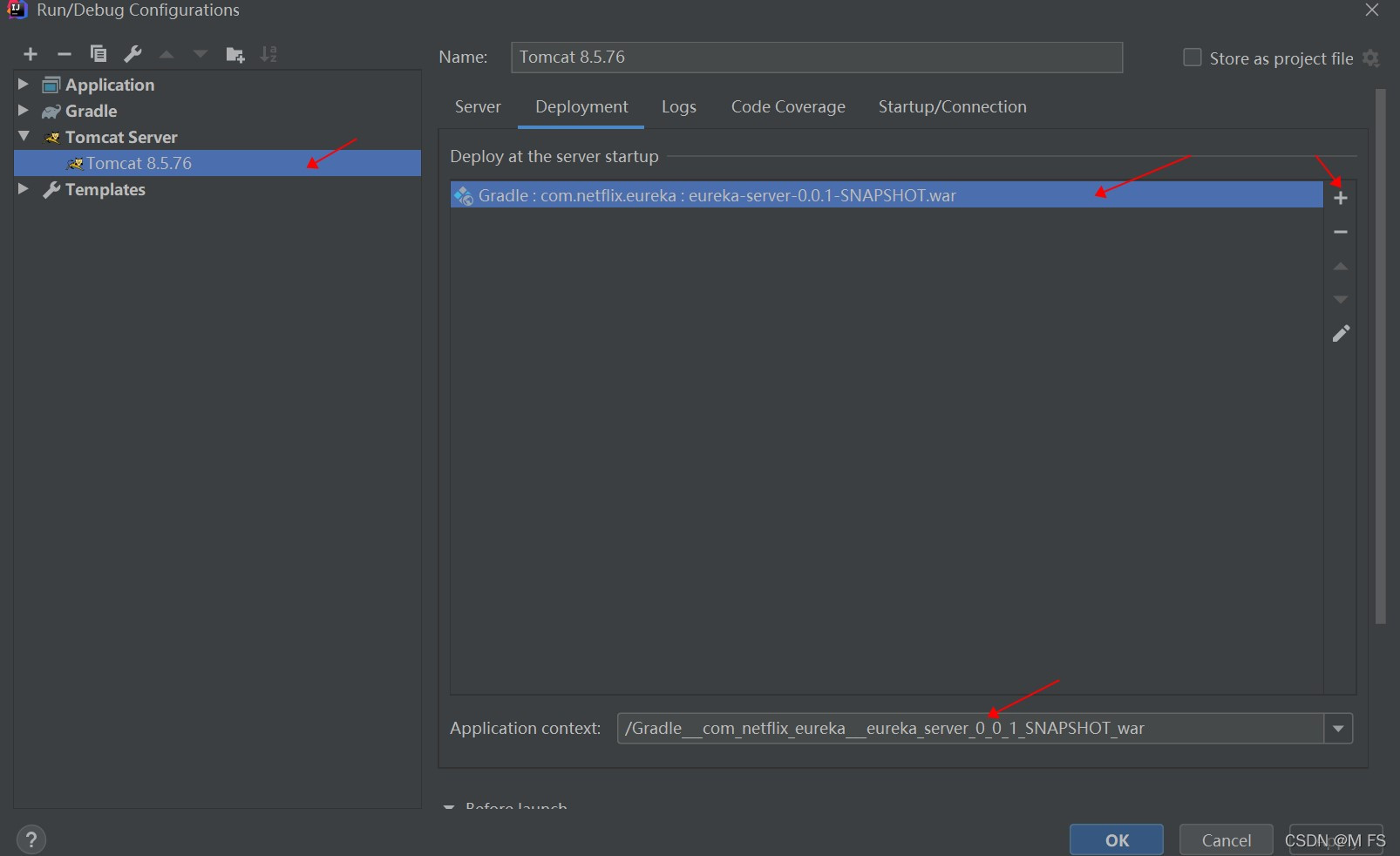Move configuration down in left toolbar
Image resolution: width=1400 pixels, height=856 pixels.
[x=200, y=54]
